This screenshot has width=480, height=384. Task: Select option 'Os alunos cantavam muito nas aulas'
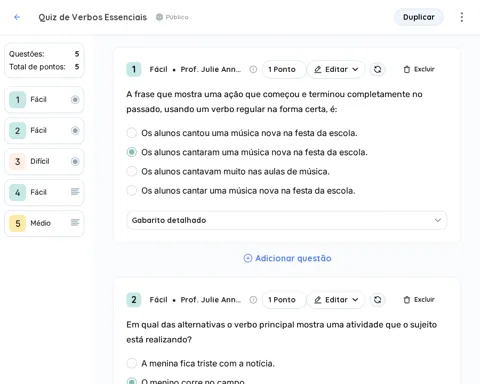tap(132, 171)
